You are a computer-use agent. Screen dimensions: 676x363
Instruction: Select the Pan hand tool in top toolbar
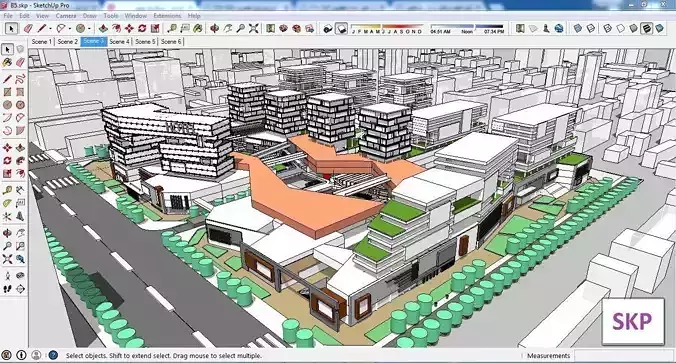point(228,28)
